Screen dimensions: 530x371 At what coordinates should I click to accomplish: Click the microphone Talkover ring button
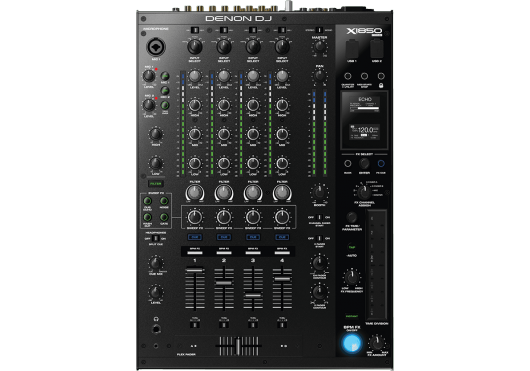point(165,105)
